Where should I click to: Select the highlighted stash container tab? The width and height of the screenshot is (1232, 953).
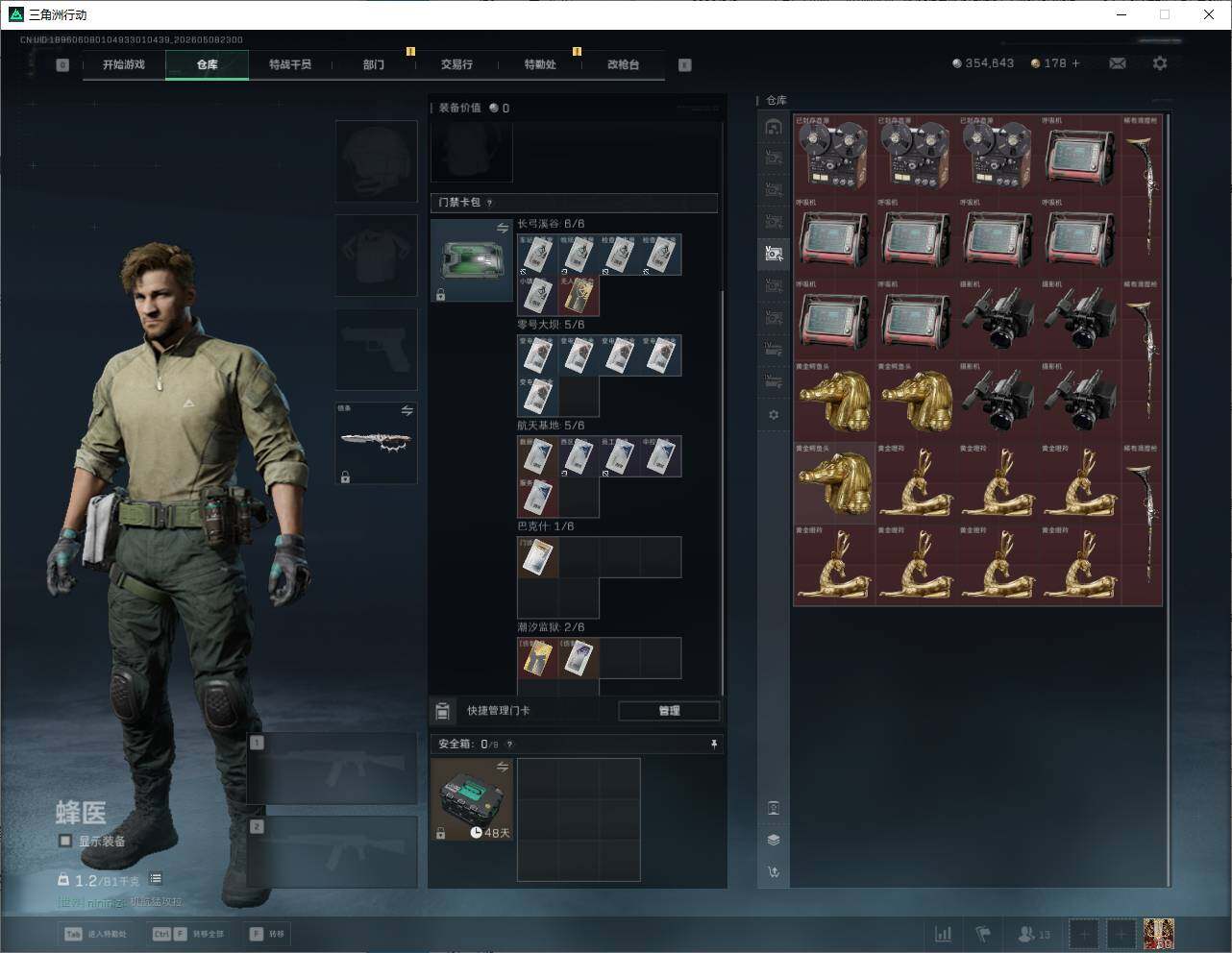click(774, 253)
